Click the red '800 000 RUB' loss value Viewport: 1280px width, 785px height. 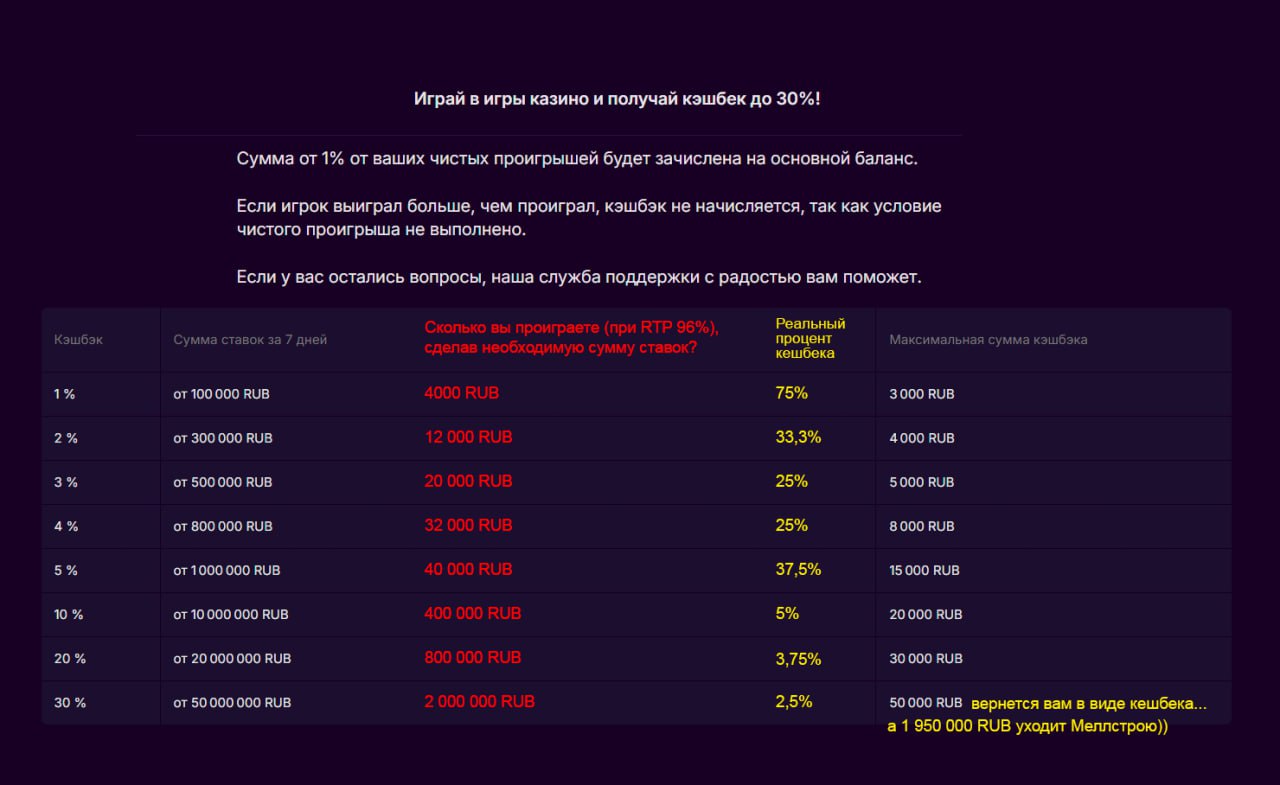[x=472, y=657]
